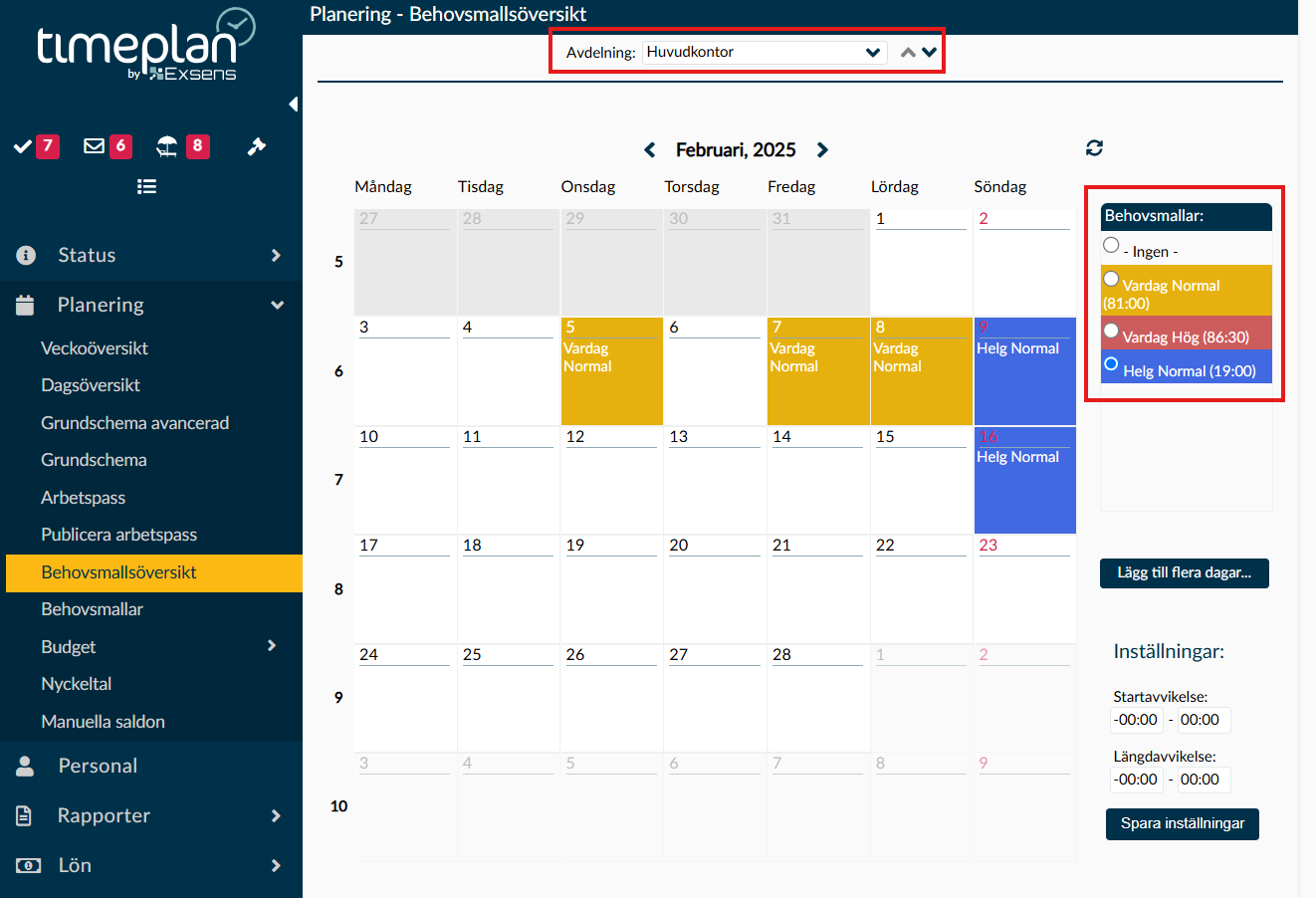Collapse the Planering menu section
This screenshot has width=1316, height=898.
(277, 306)
